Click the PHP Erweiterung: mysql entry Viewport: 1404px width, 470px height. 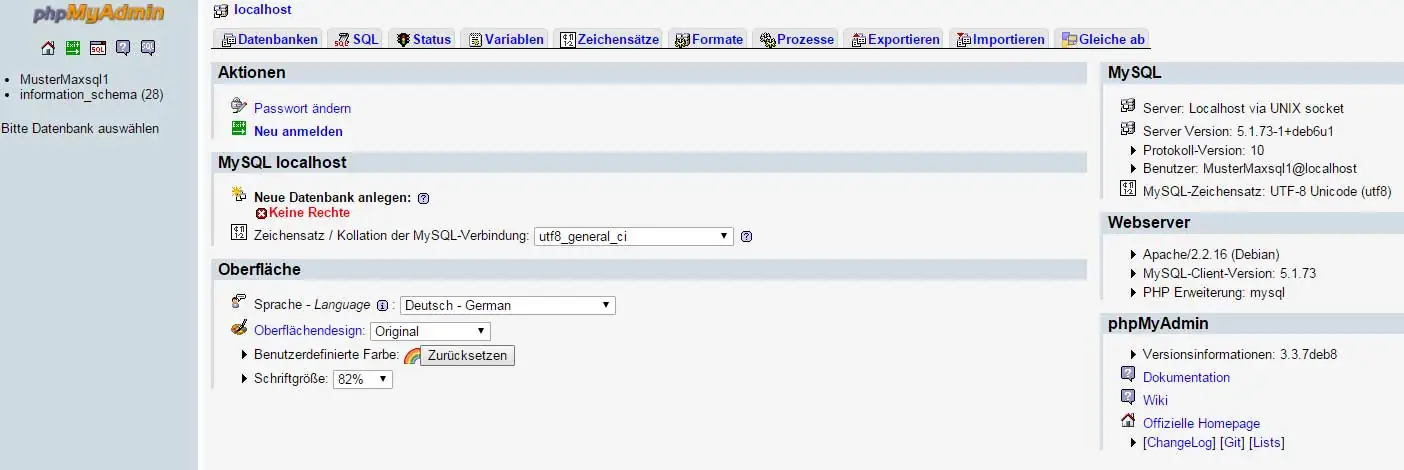(x=1213, y=293)
